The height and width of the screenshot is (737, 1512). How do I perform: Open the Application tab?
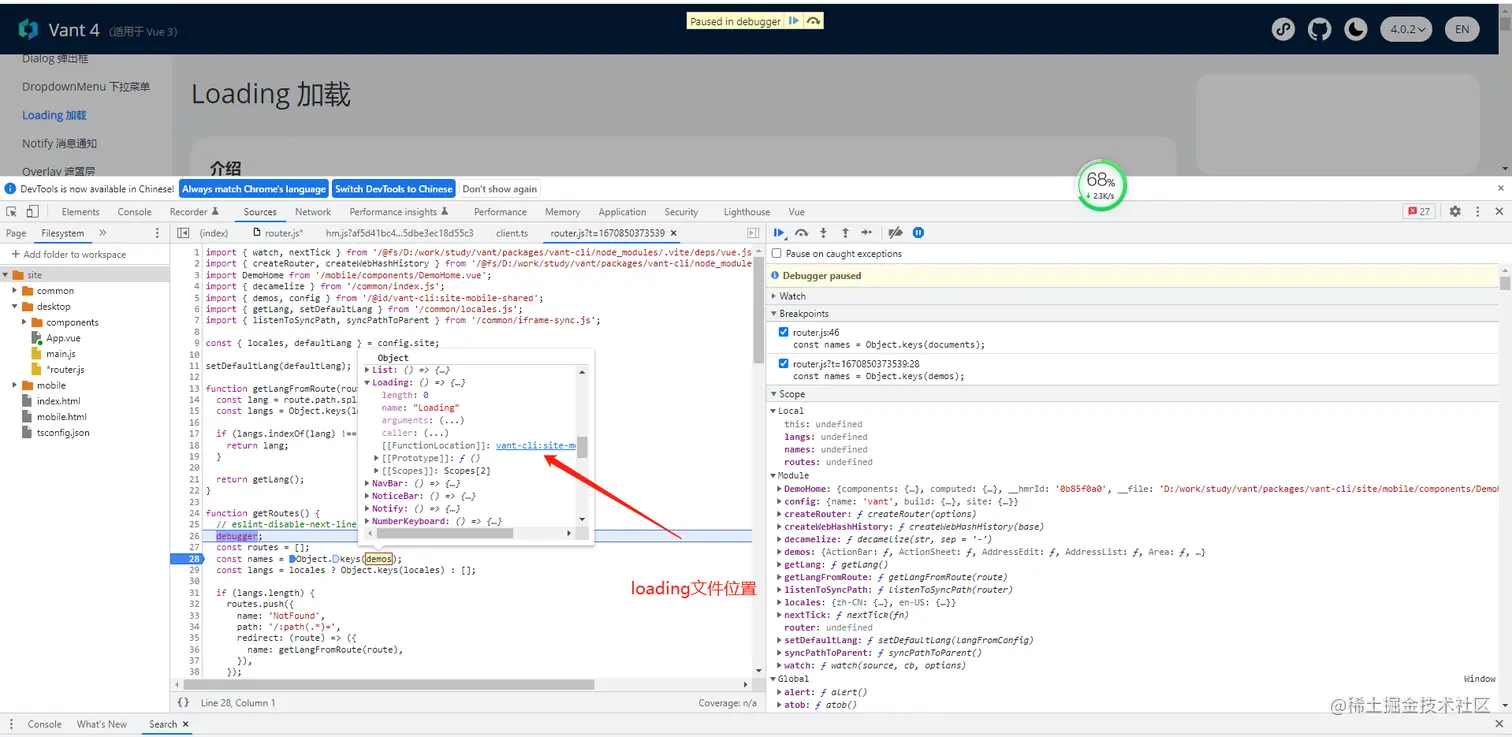pyautogui.click(x=622, y=212)
